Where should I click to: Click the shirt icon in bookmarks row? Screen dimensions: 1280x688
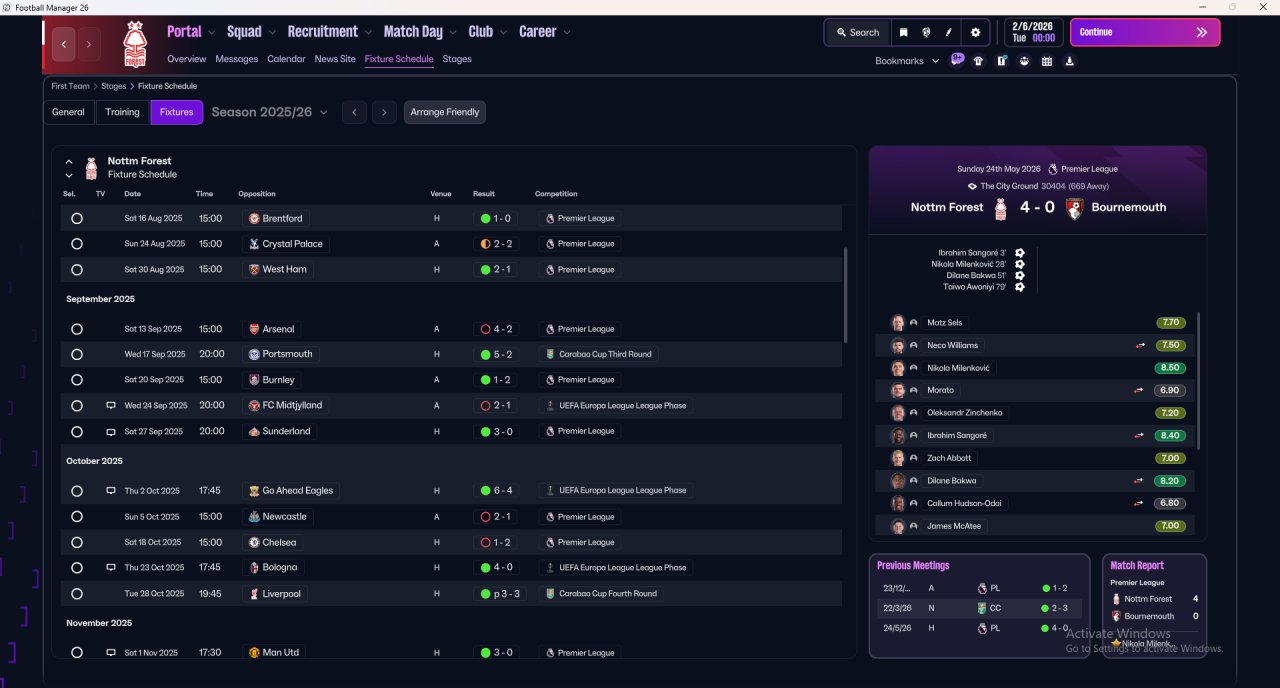pyautogui.click(x=978, y=61)
